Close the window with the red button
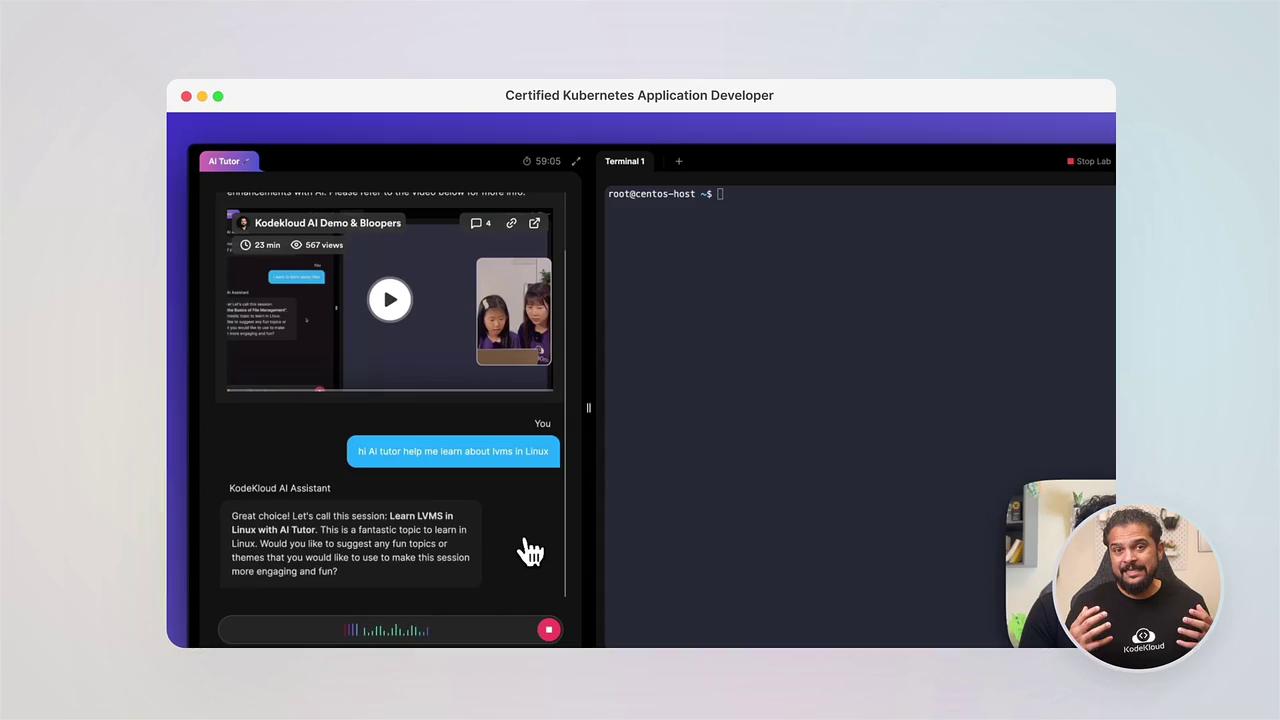 [186, 96]
